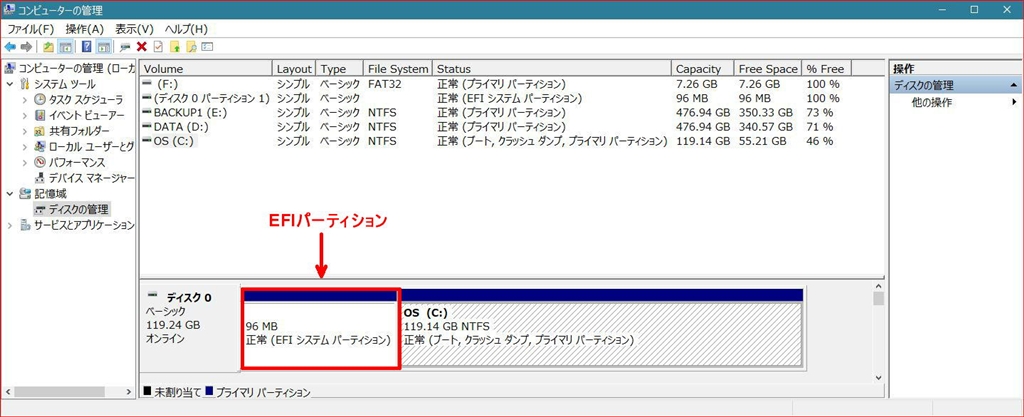Click the 共有フォルダー icon
This screenshot has width=1024, height=417.
[40, 131]
